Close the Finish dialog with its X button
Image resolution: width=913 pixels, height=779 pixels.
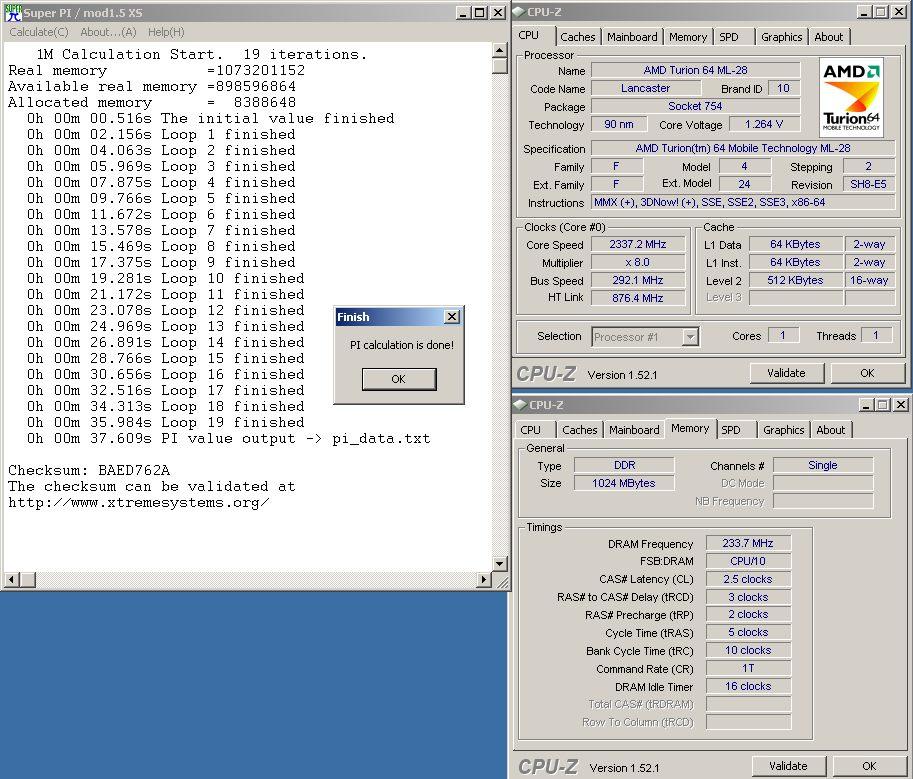click(452, 317)
